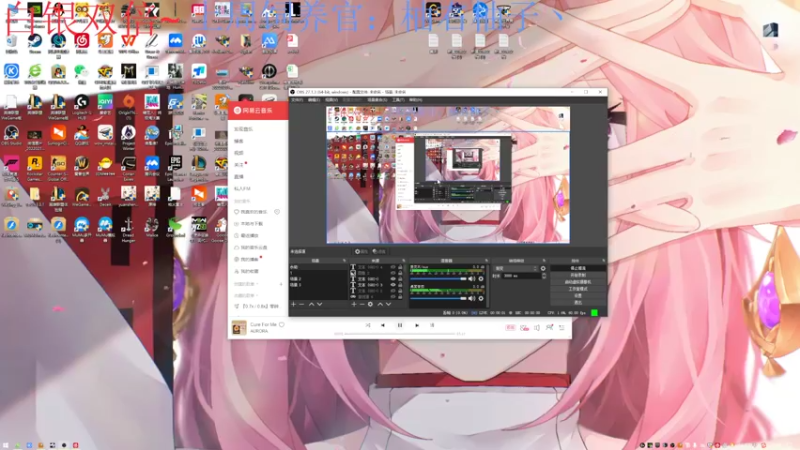
Task: Click the 停止推流 button in OBS controls
Action: click(578, 268)
